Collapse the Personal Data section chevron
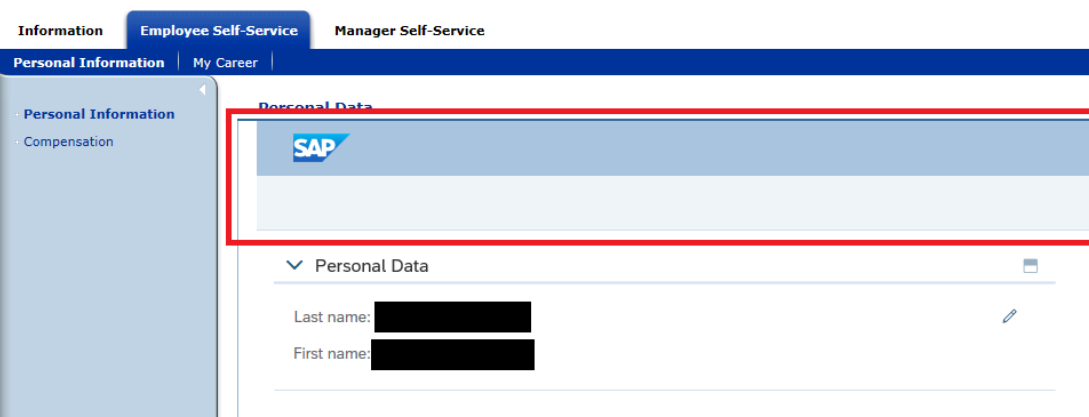Screen dimensions: 1089x417 tap(295, 265)
